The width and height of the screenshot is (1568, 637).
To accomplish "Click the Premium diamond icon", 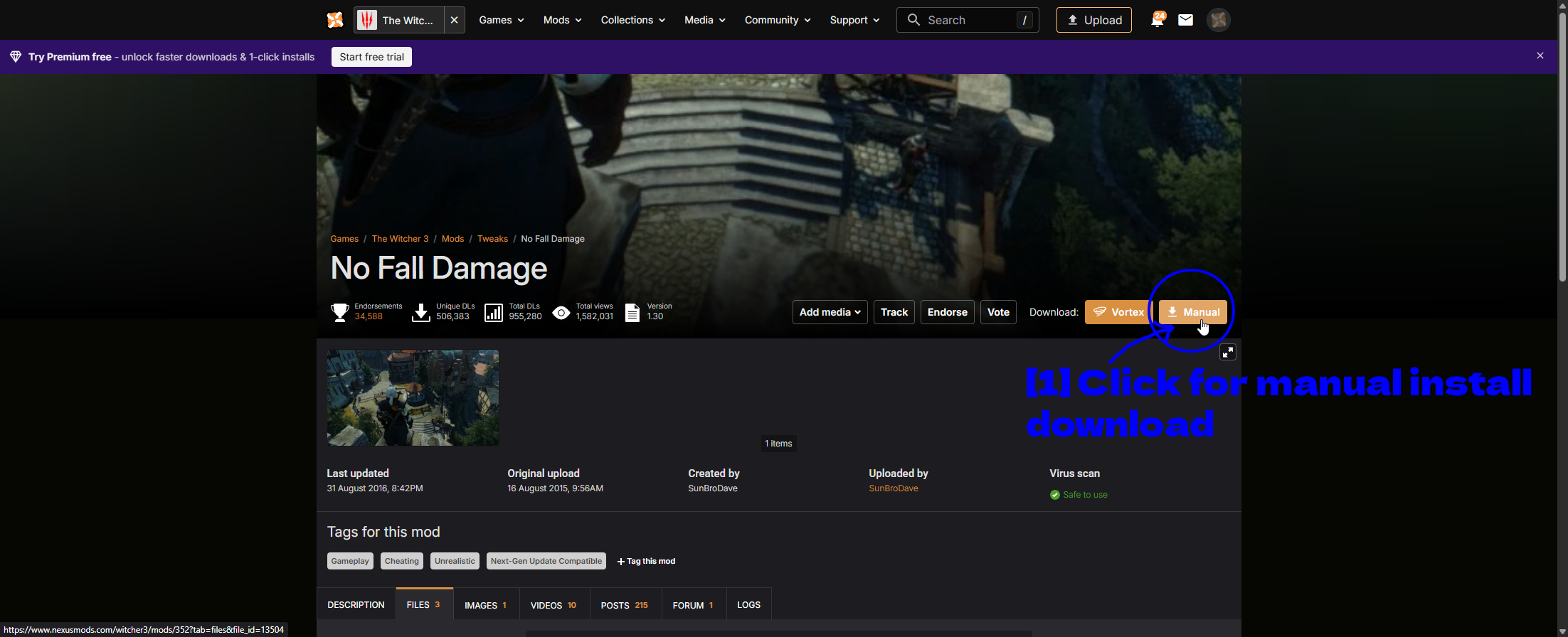I will pyautogui.click(x=16, y=57).
